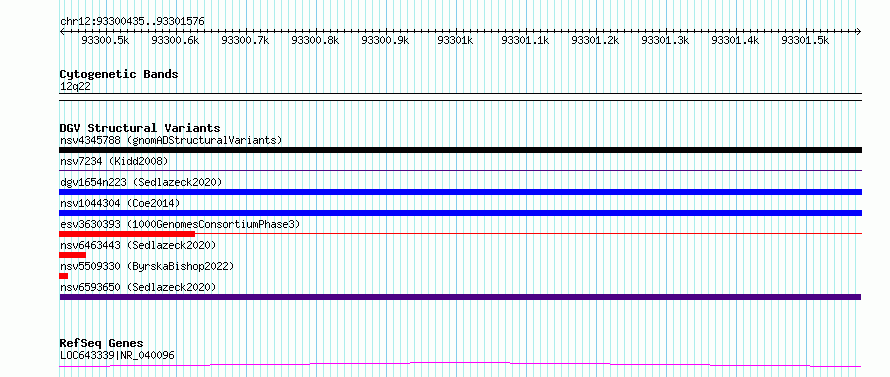Screen dimensions: 890x377
Task: Click the magenta LOC643339 gene line
Action: tap(460, 364)
